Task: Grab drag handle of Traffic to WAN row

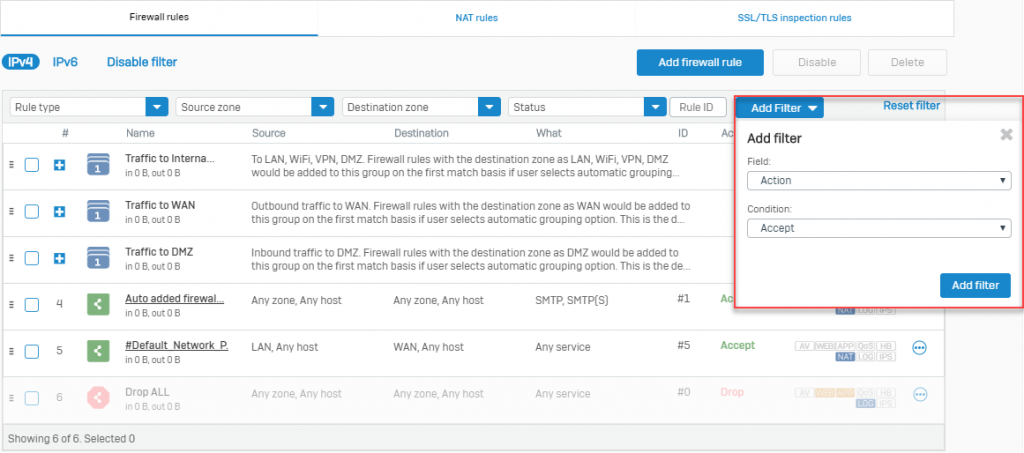Action: (11, 212)
